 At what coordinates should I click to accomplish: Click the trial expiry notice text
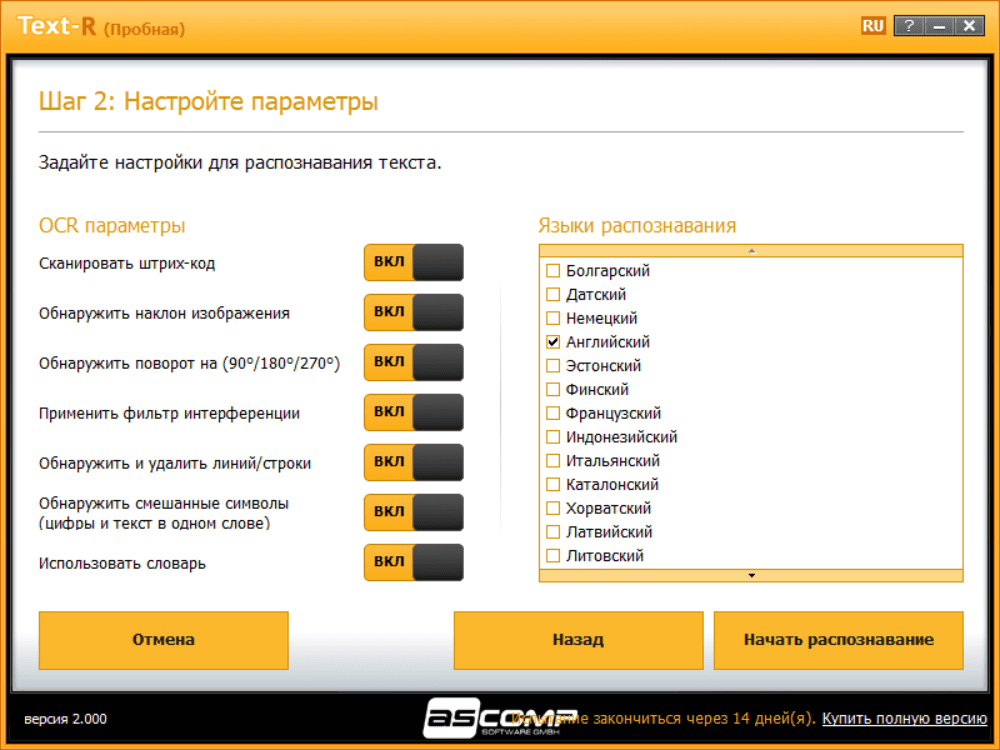pos(663,719)
